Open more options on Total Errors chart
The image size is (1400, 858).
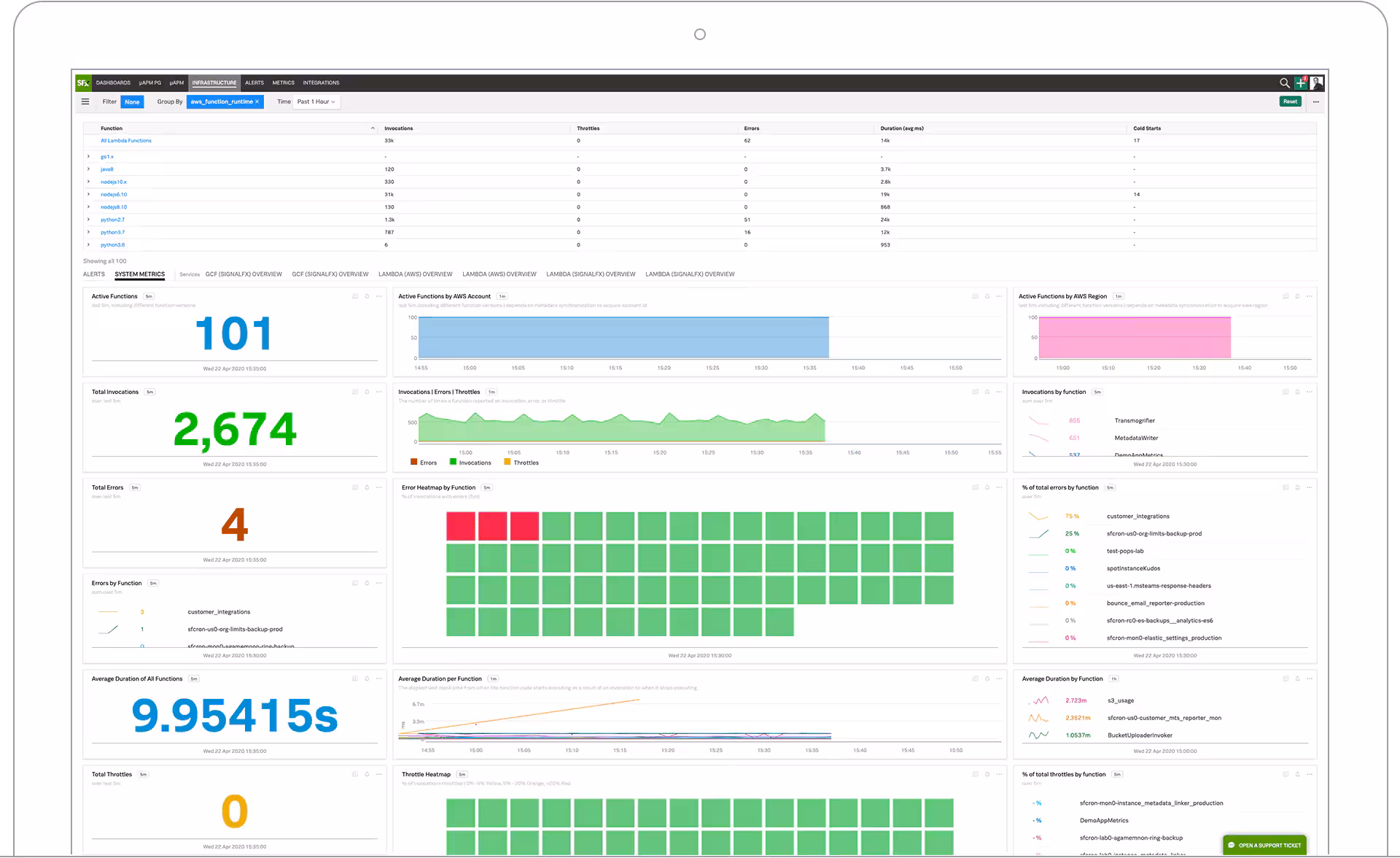(379, 487)
